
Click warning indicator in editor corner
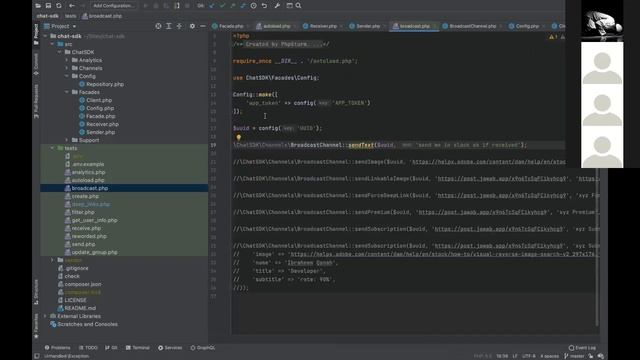tap(553, 37)
